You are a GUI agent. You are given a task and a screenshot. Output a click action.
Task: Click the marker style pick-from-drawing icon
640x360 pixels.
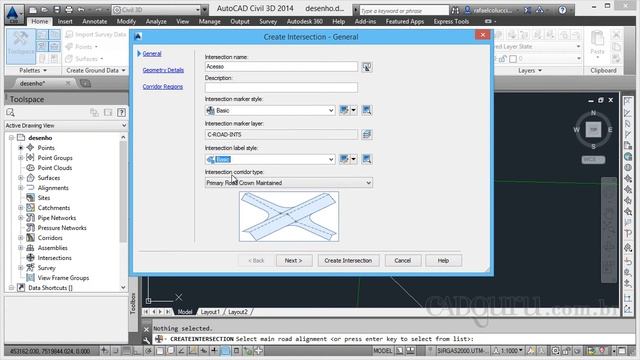(x=367, y=110)
